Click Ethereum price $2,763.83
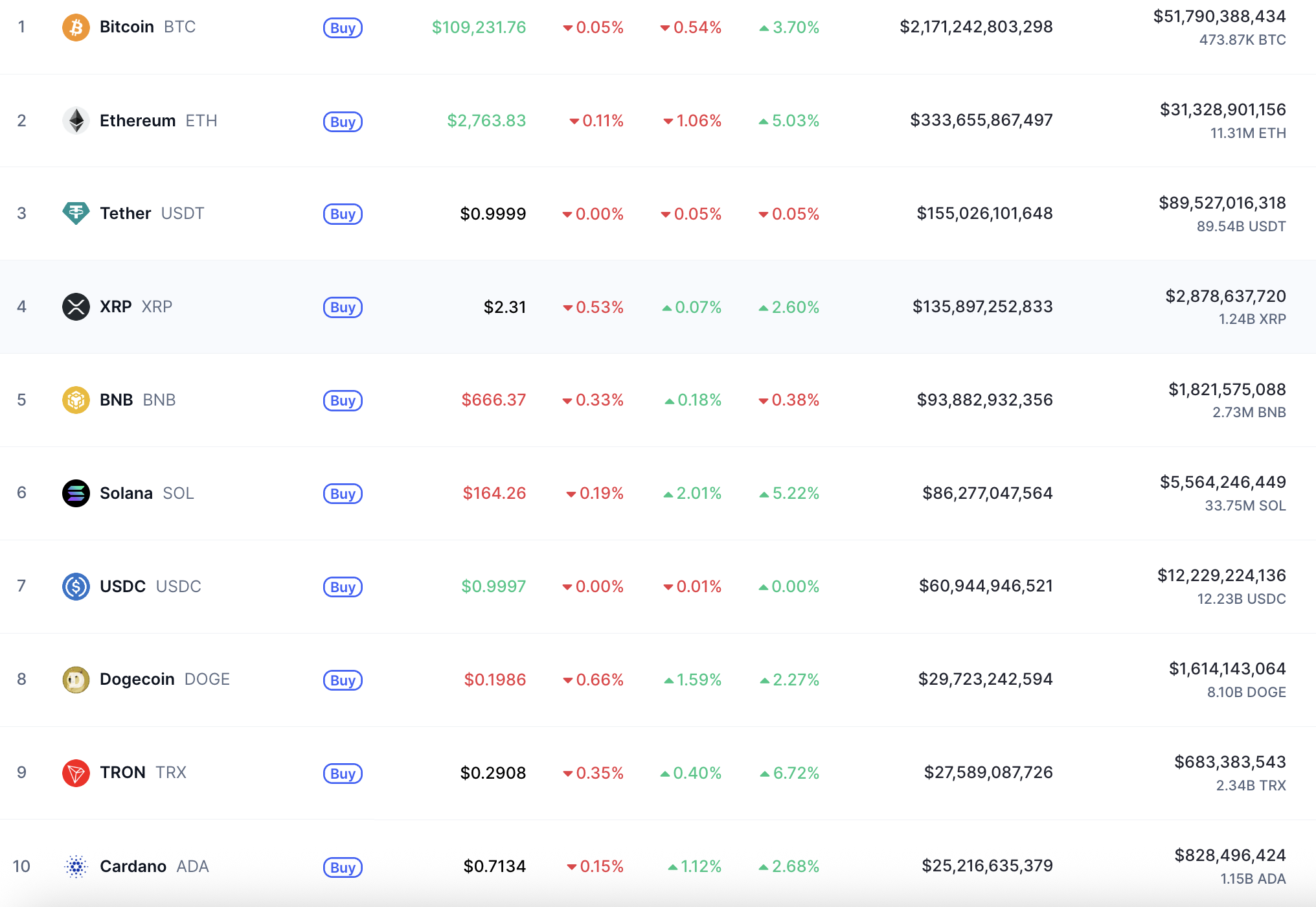 coord(486,121)
